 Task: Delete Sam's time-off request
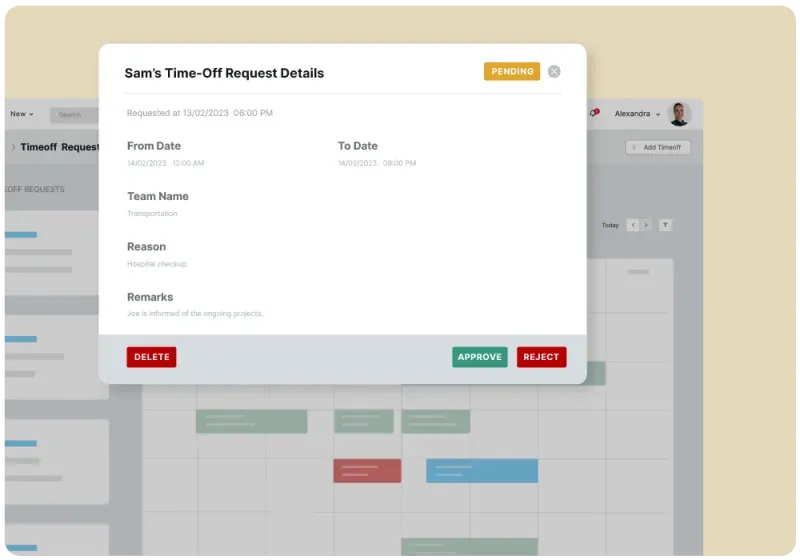pyautogui.click(x=152, y=357)
